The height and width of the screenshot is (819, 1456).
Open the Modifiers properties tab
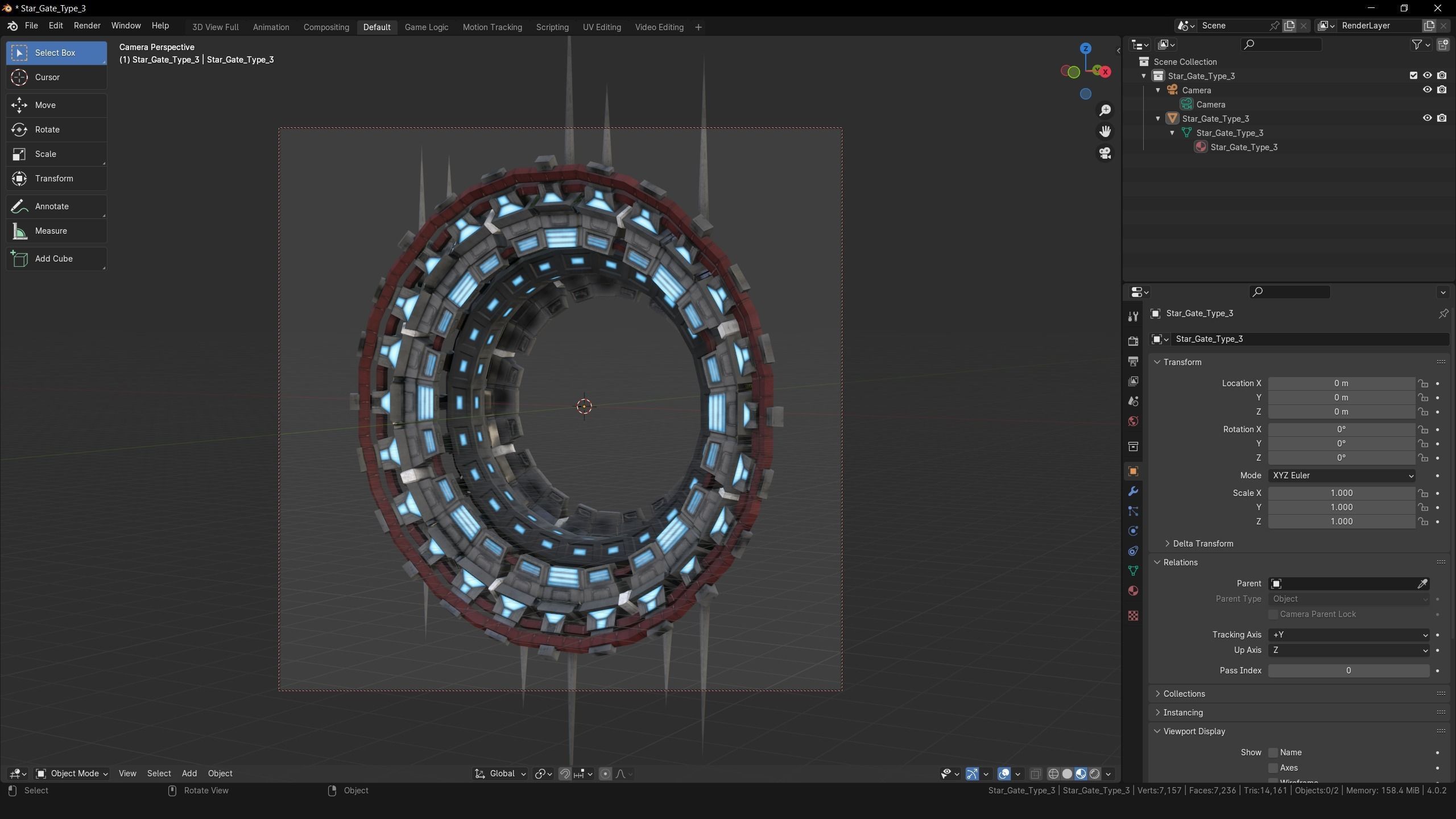1133,491
